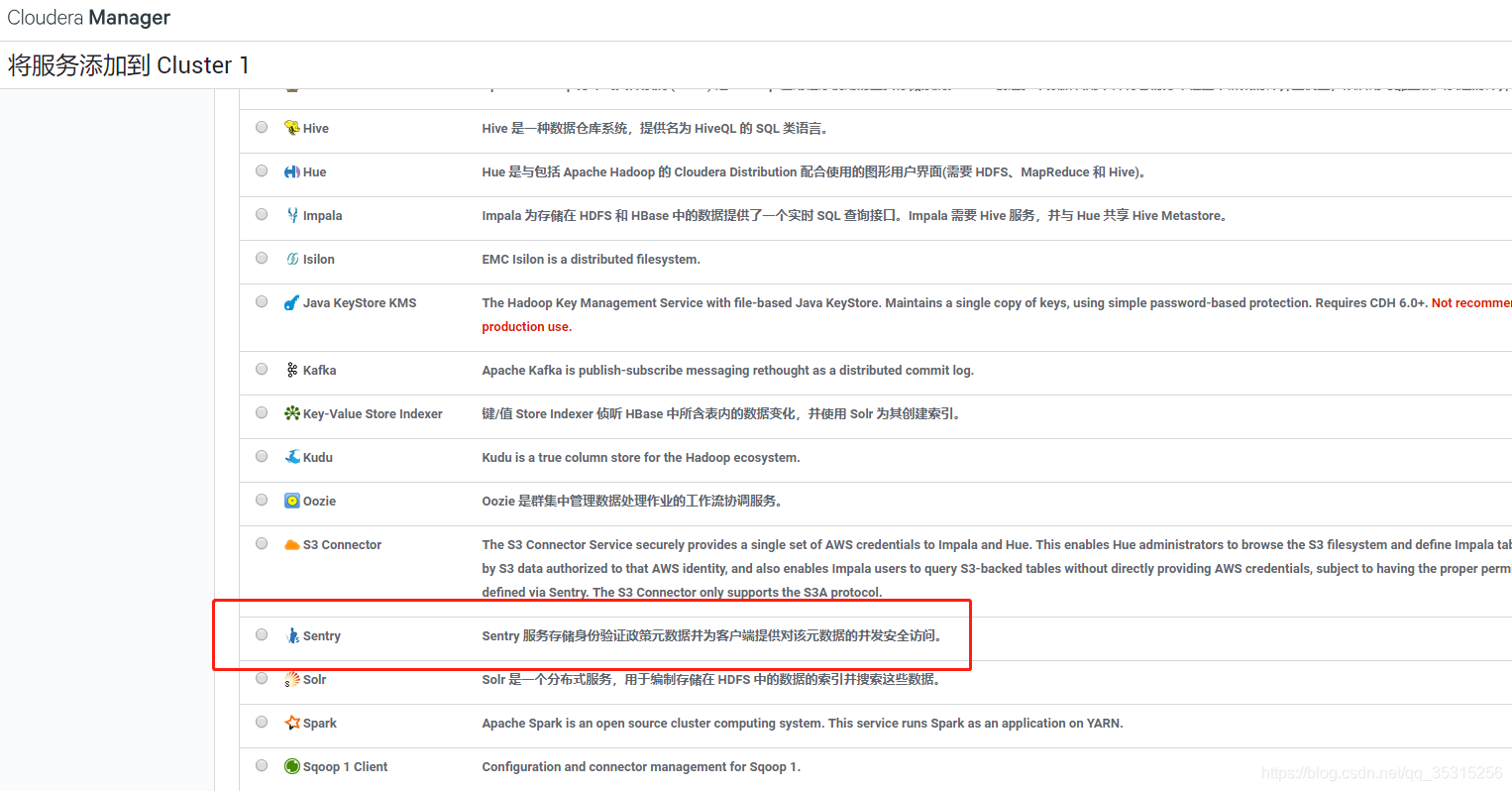Click the Solr sun icon
This screenshot has height=791, width=1512.
[x=292, y=679]
